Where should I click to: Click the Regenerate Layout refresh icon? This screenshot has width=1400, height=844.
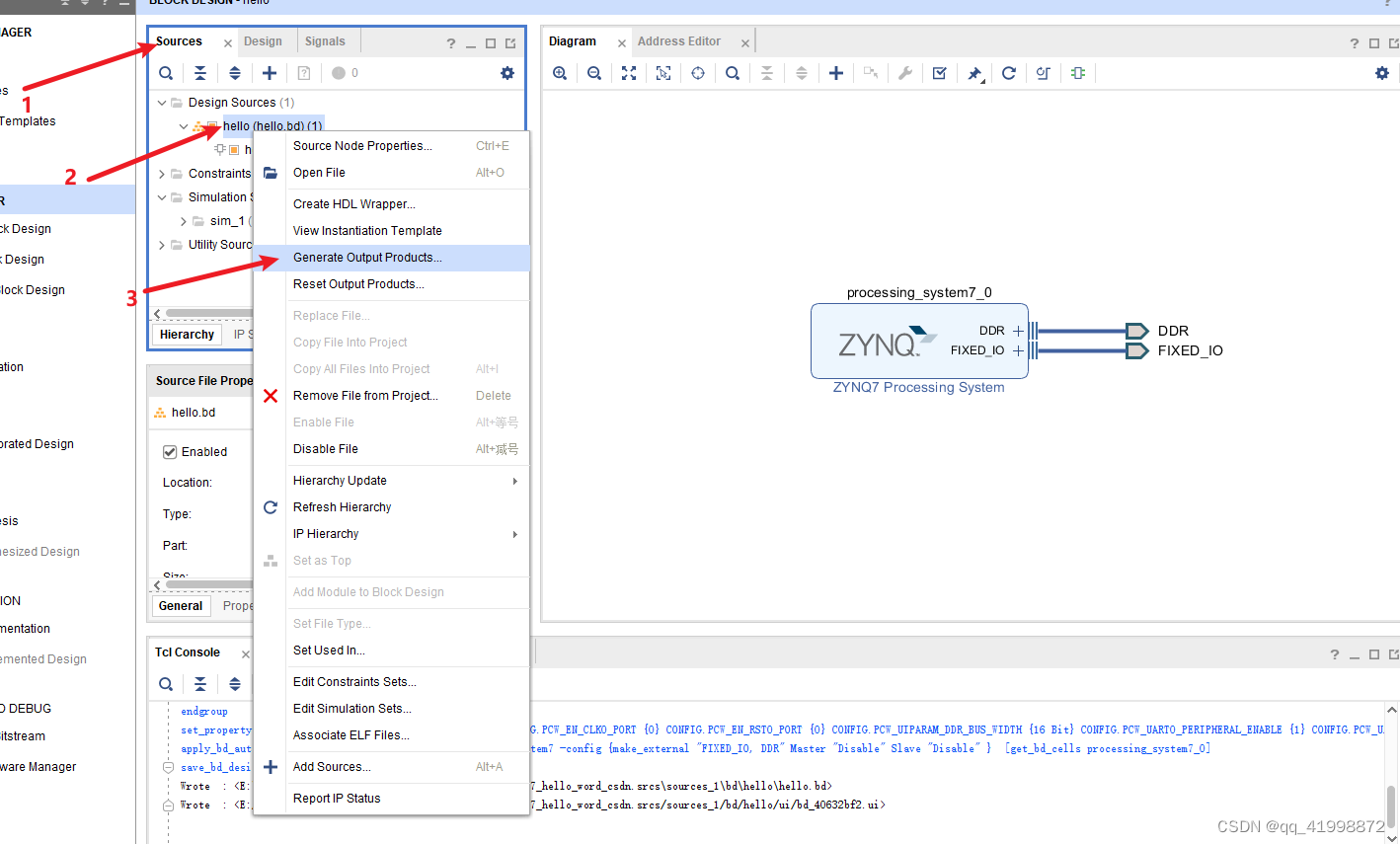click(x=1009, y=72)
